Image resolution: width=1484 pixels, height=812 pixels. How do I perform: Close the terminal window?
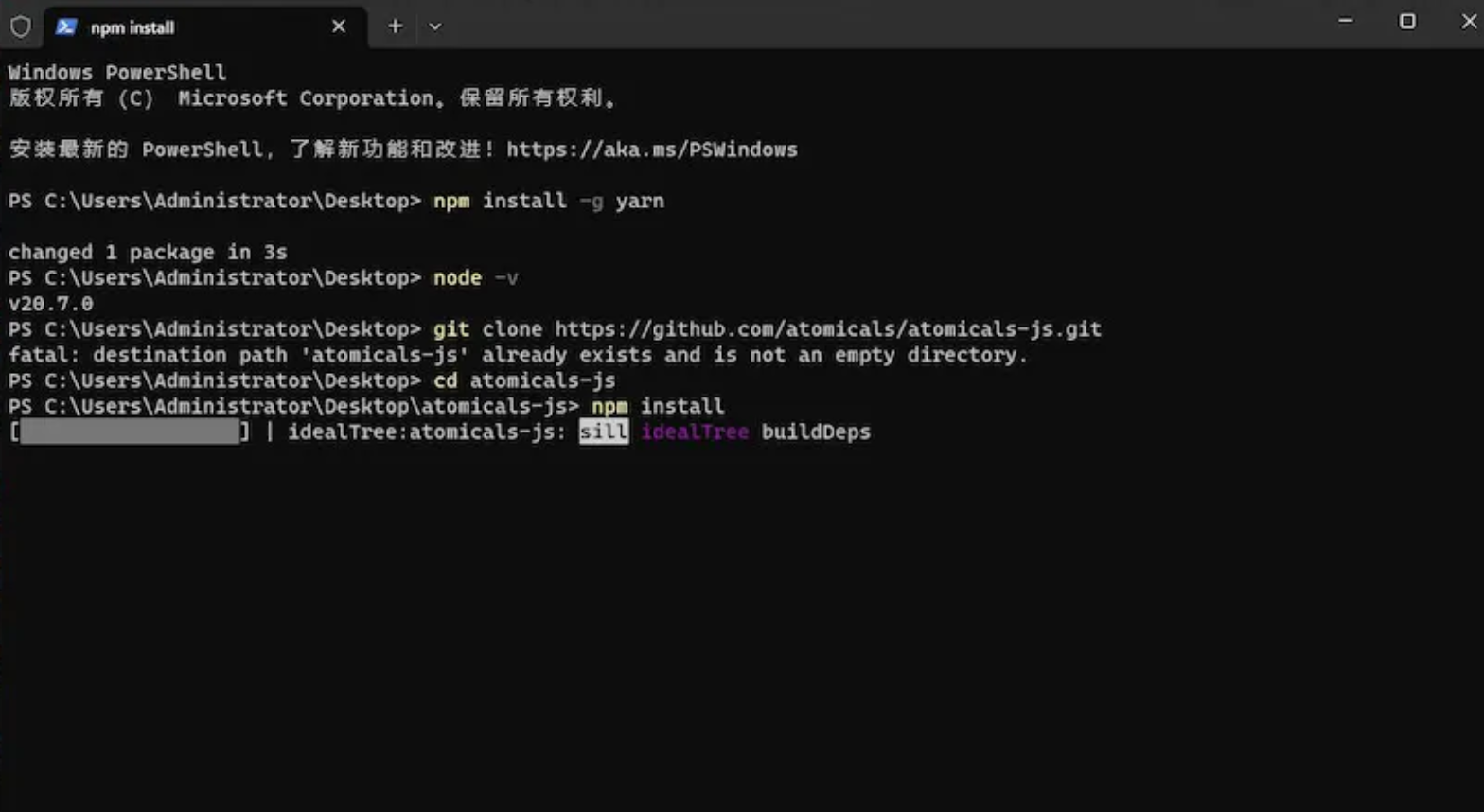click(1469, 21)
